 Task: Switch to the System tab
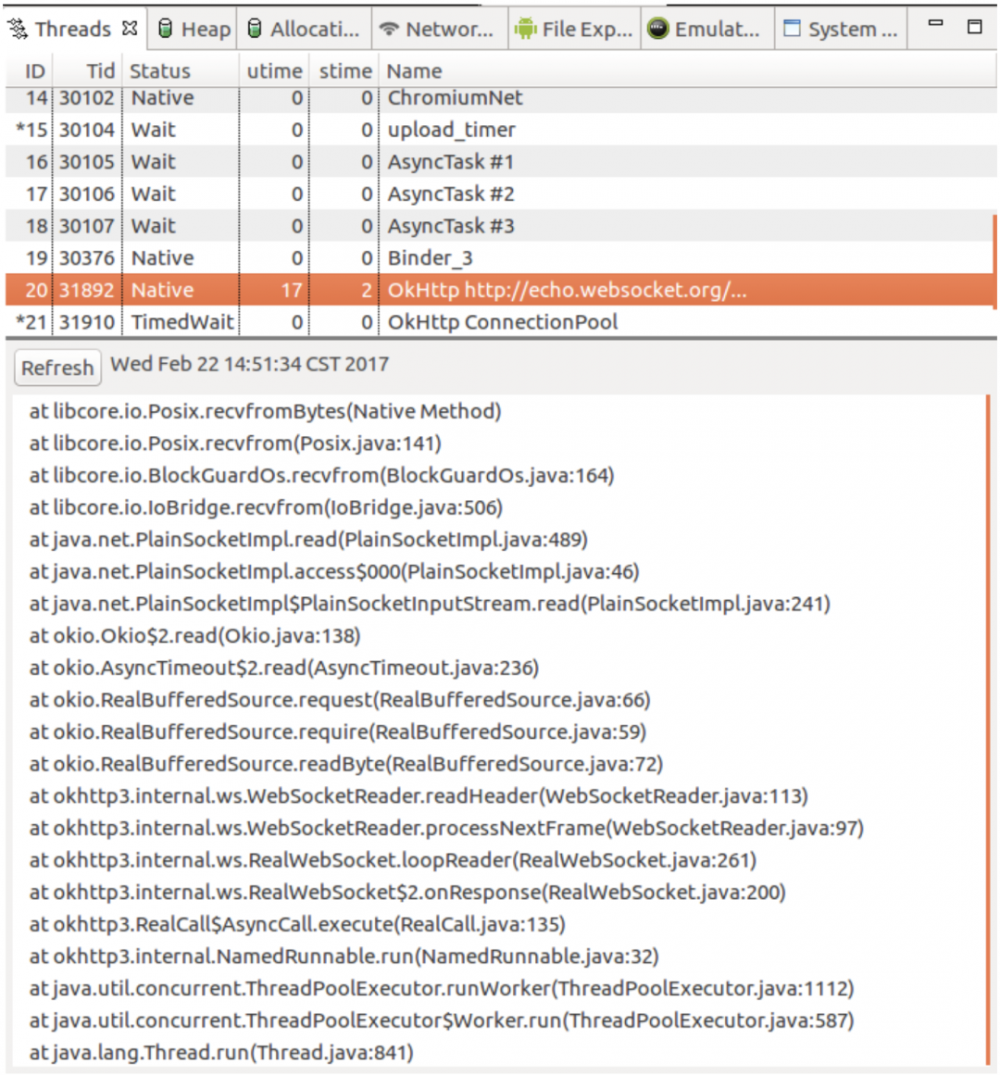pyautogui.click(x=840, y=28)
